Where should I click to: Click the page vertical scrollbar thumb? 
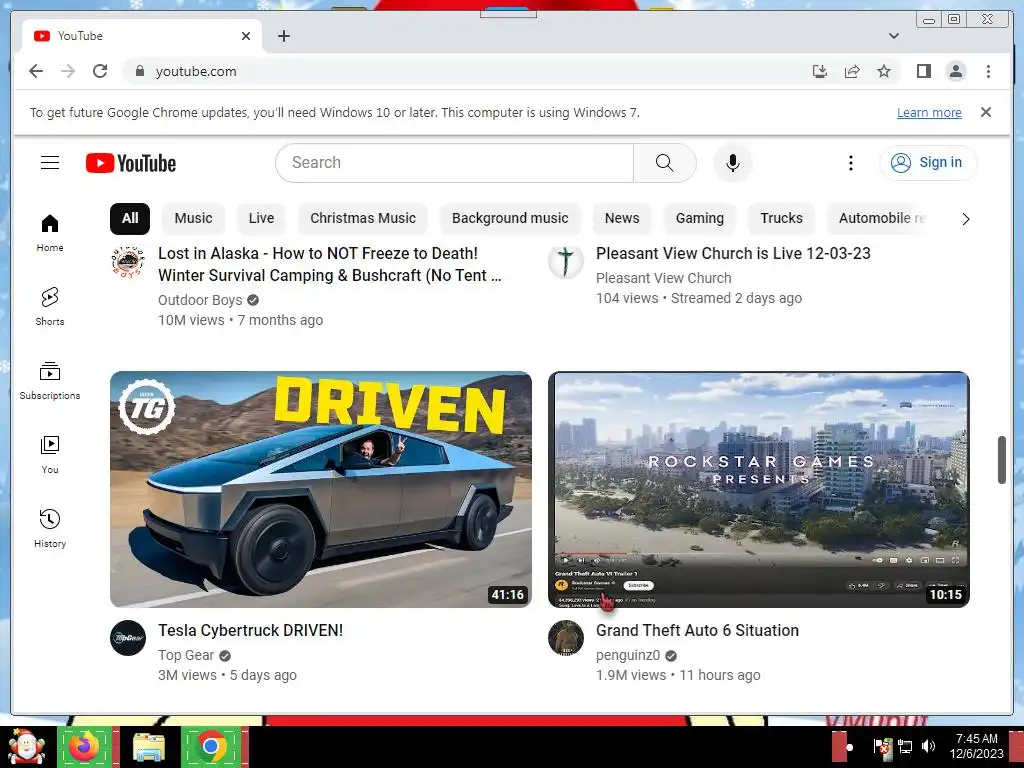[1002, 460]
